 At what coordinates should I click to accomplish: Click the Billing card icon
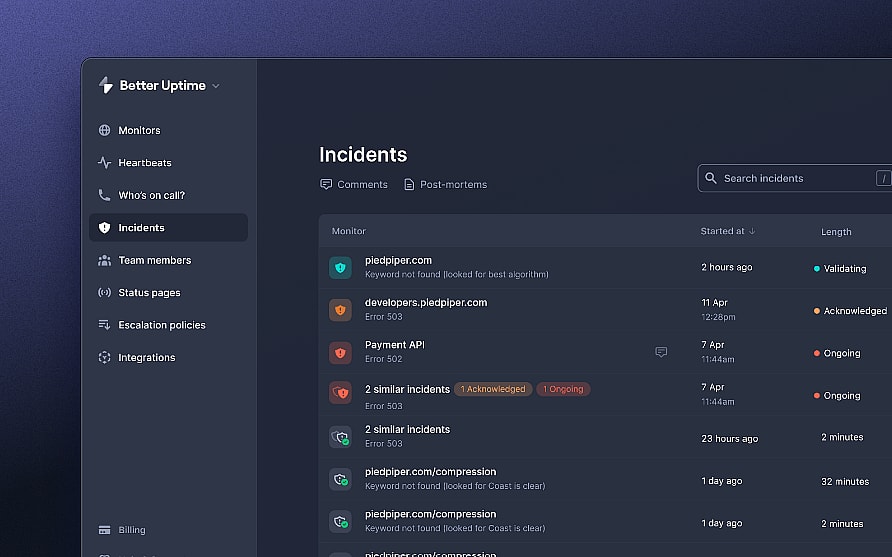click(104, 530)
